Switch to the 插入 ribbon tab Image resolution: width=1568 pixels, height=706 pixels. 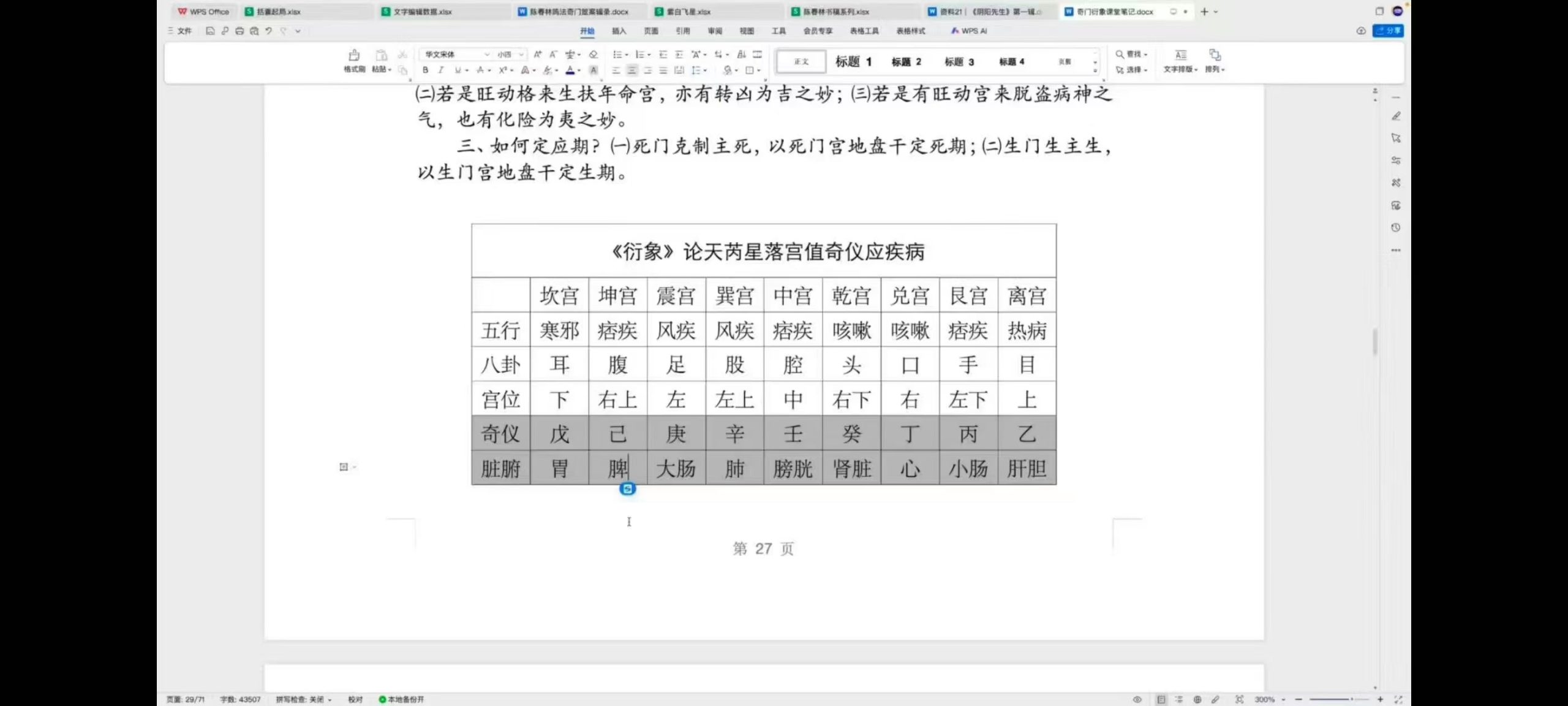(619, 31)
